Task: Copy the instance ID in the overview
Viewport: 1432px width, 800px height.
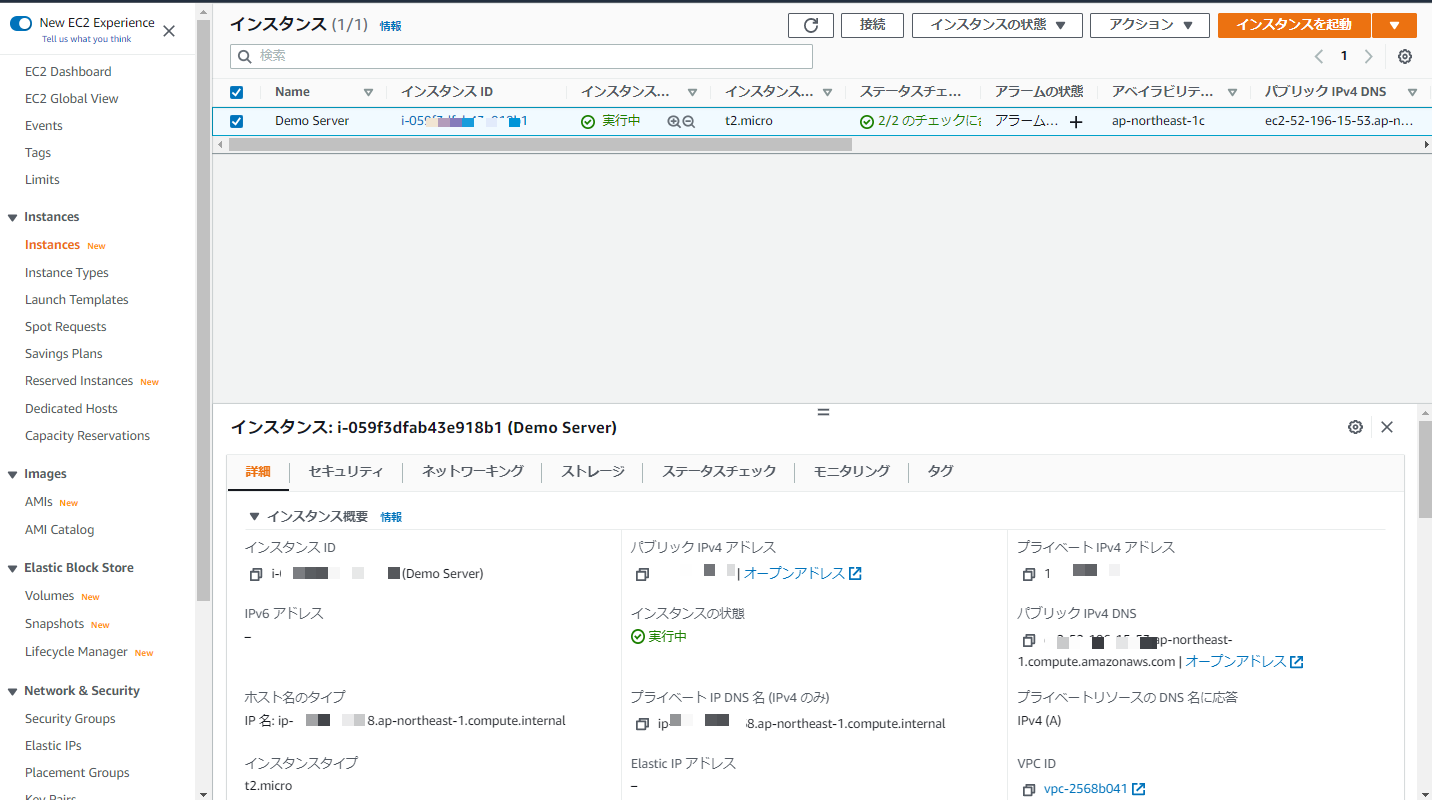Action: (x=256, y=574)
